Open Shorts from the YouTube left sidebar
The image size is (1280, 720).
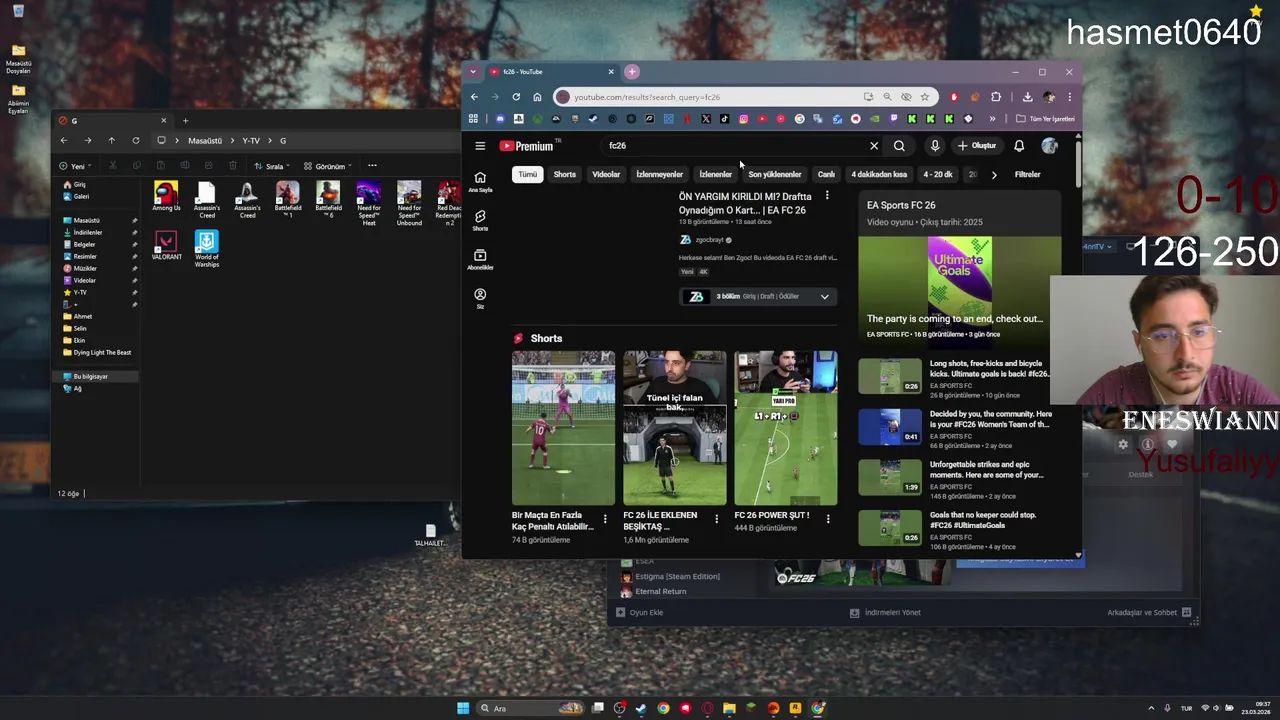tap(480, 221)
